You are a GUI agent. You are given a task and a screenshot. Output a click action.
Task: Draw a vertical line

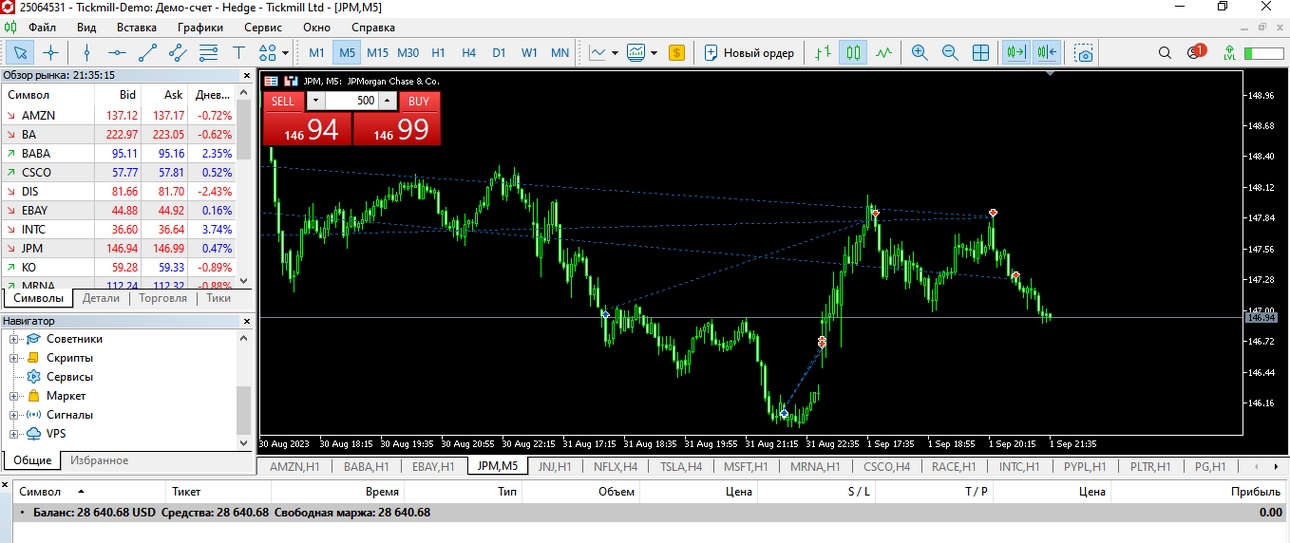[x=87, y=52]
